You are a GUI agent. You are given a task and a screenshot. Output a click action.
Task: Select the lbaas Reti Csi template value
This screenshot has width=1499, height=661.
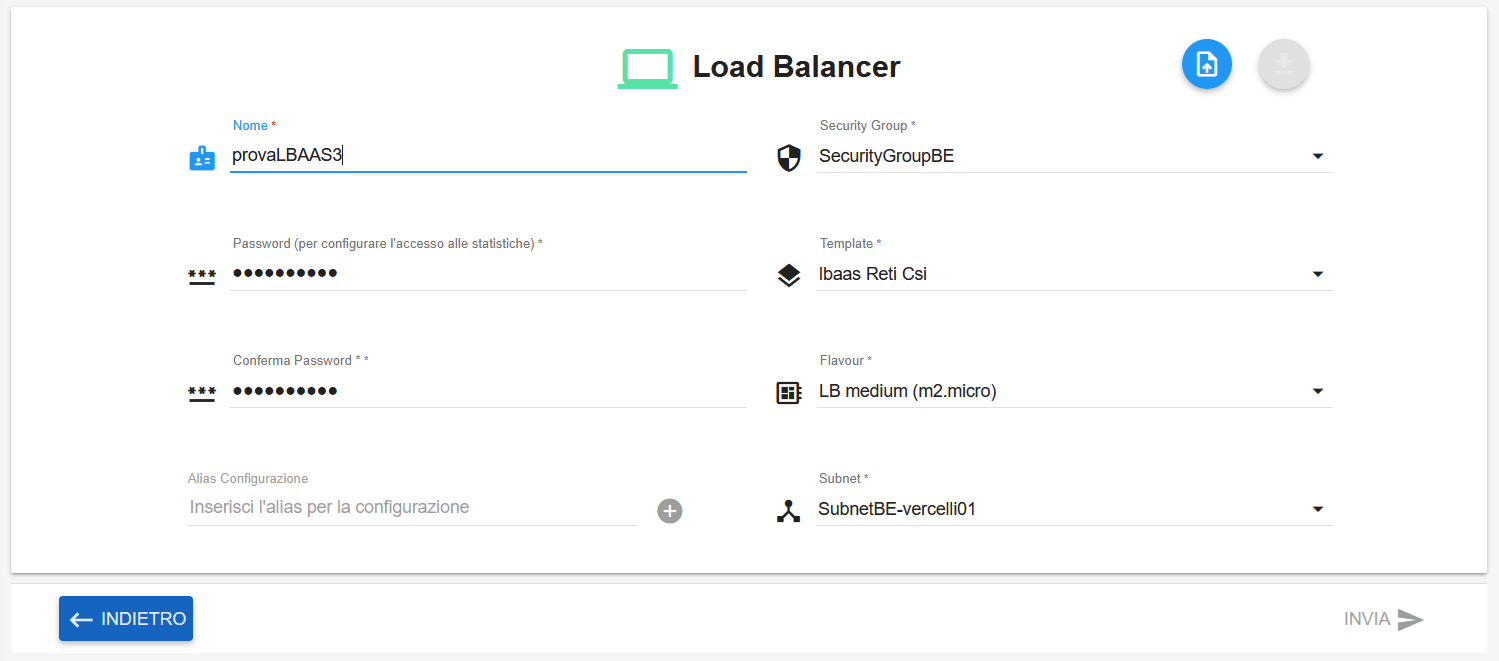[x=873, y=274]
